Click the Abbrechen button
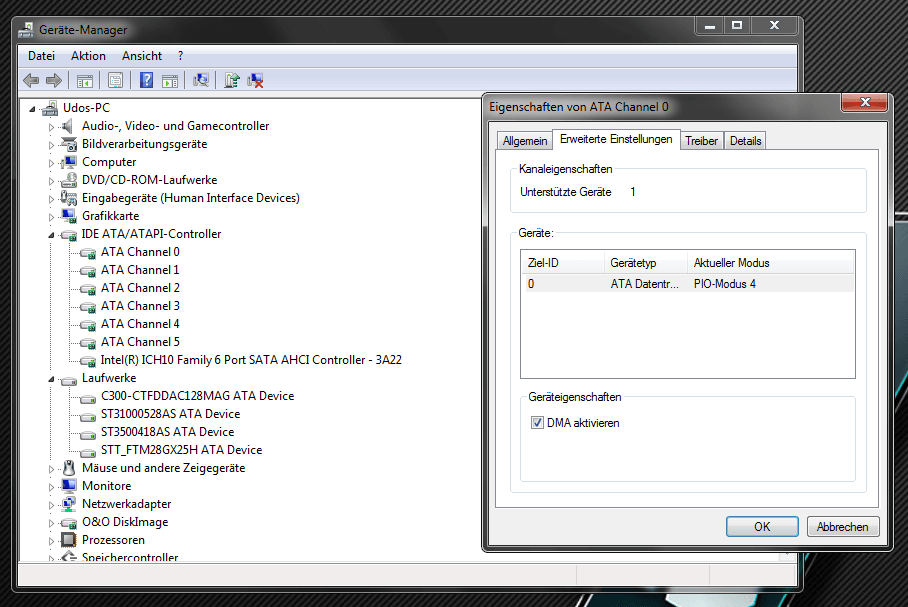The height and width of the screenshot is (607, 908). 843,526
